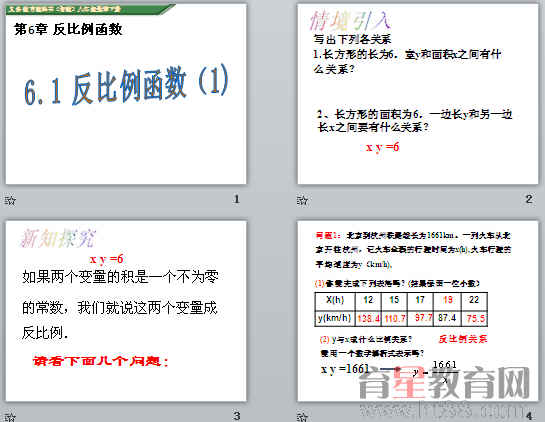Click the animation star icon below slide 3
545x422 pixels.
(10, 416)
